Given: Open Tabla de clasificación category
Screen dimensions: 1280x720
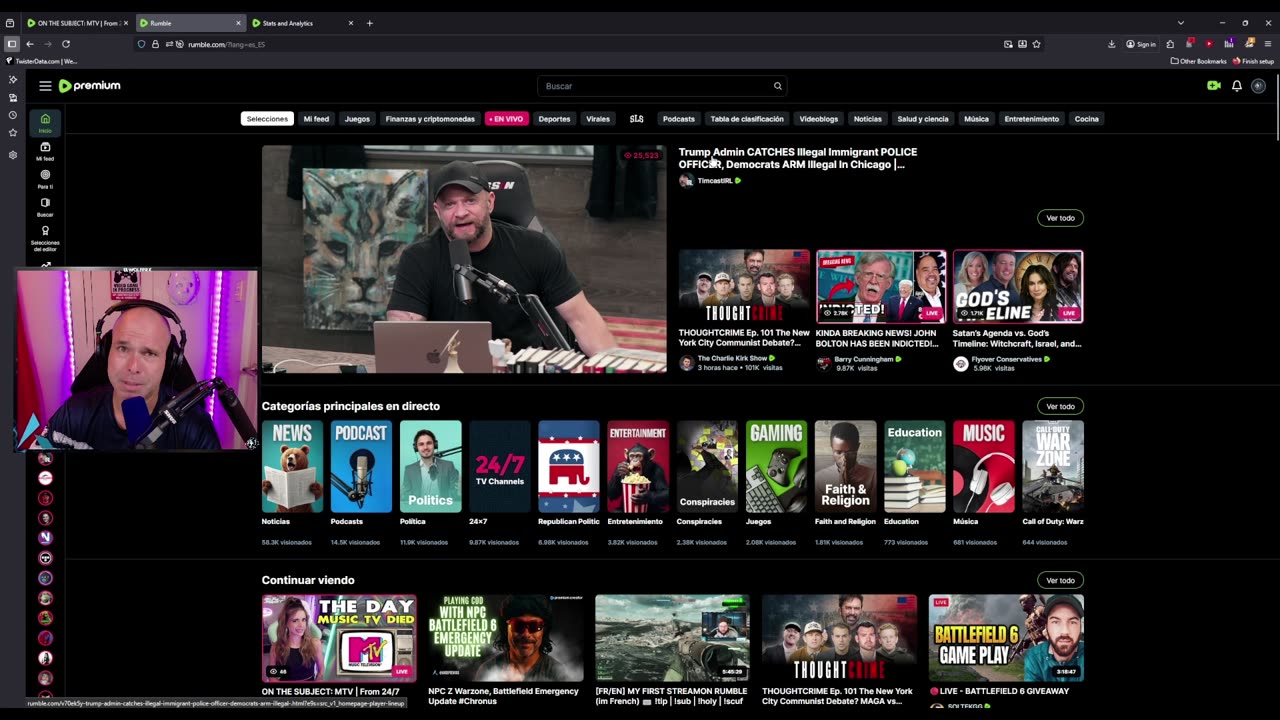Looking at the screenshot, I should [x=747, y=119].
